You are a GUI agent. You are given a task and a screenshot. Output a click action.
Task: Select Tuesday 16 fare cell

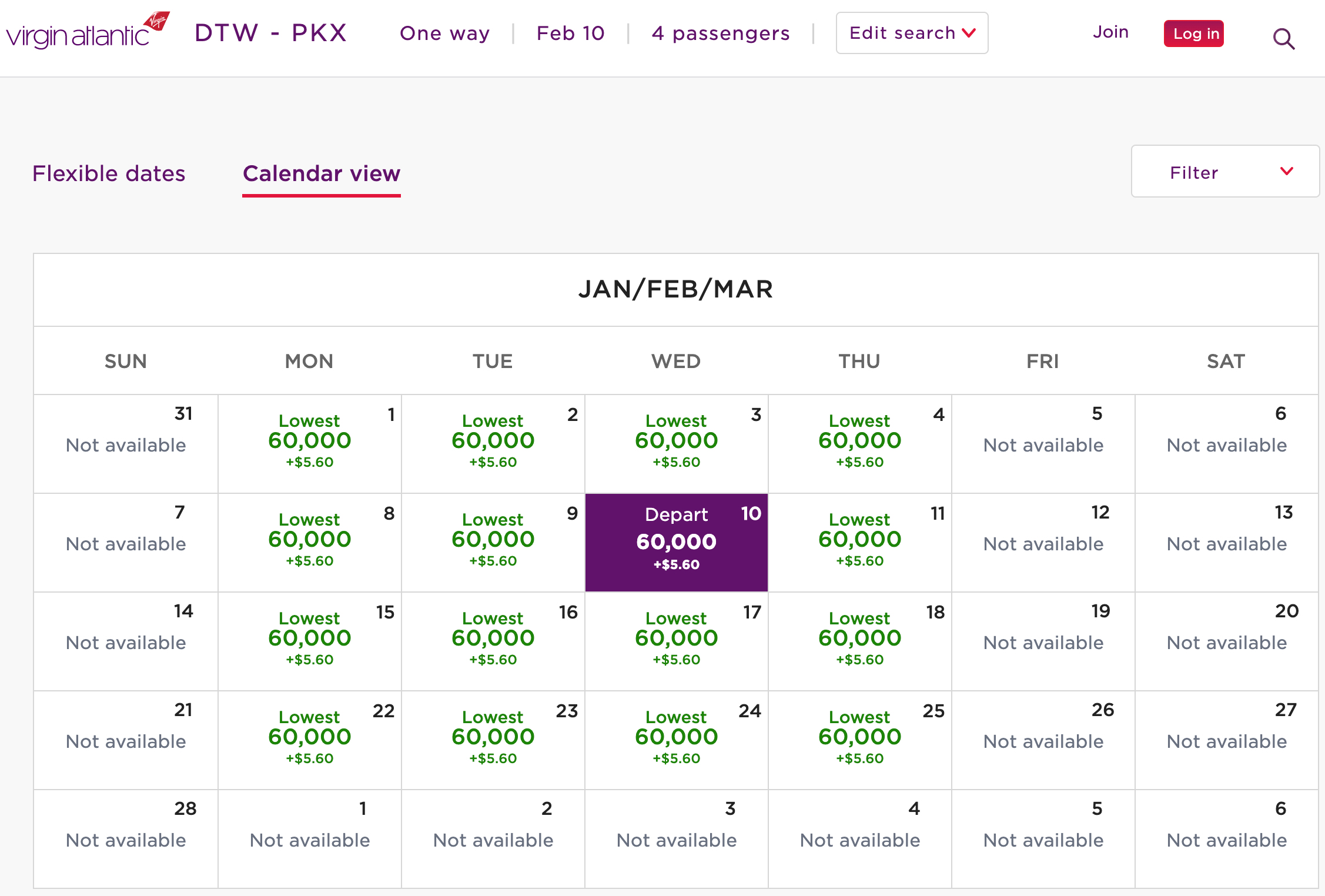click(x=493, y=640)
